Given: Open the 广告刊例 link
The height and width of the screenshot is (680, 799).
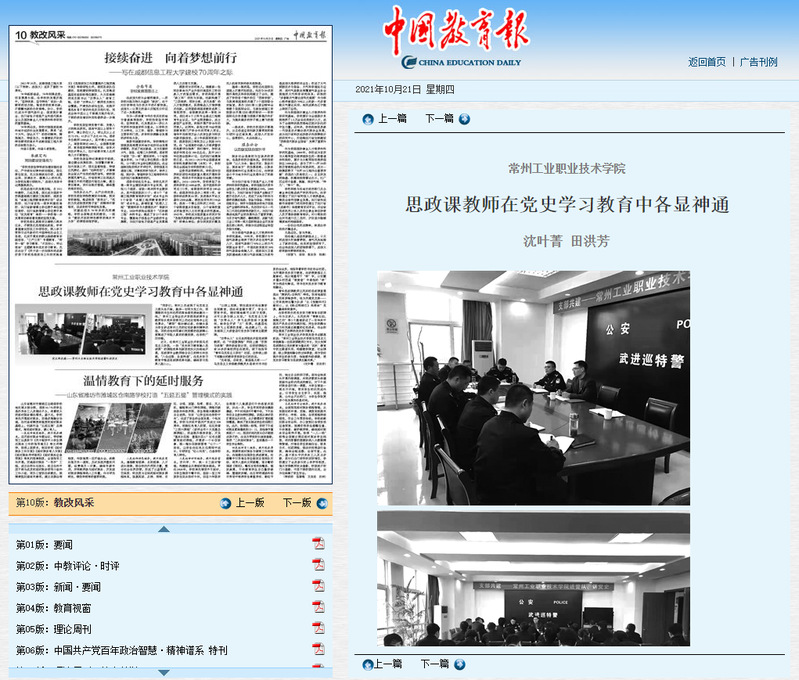Looking at the screenshot, I should click(x=758, y=62).
